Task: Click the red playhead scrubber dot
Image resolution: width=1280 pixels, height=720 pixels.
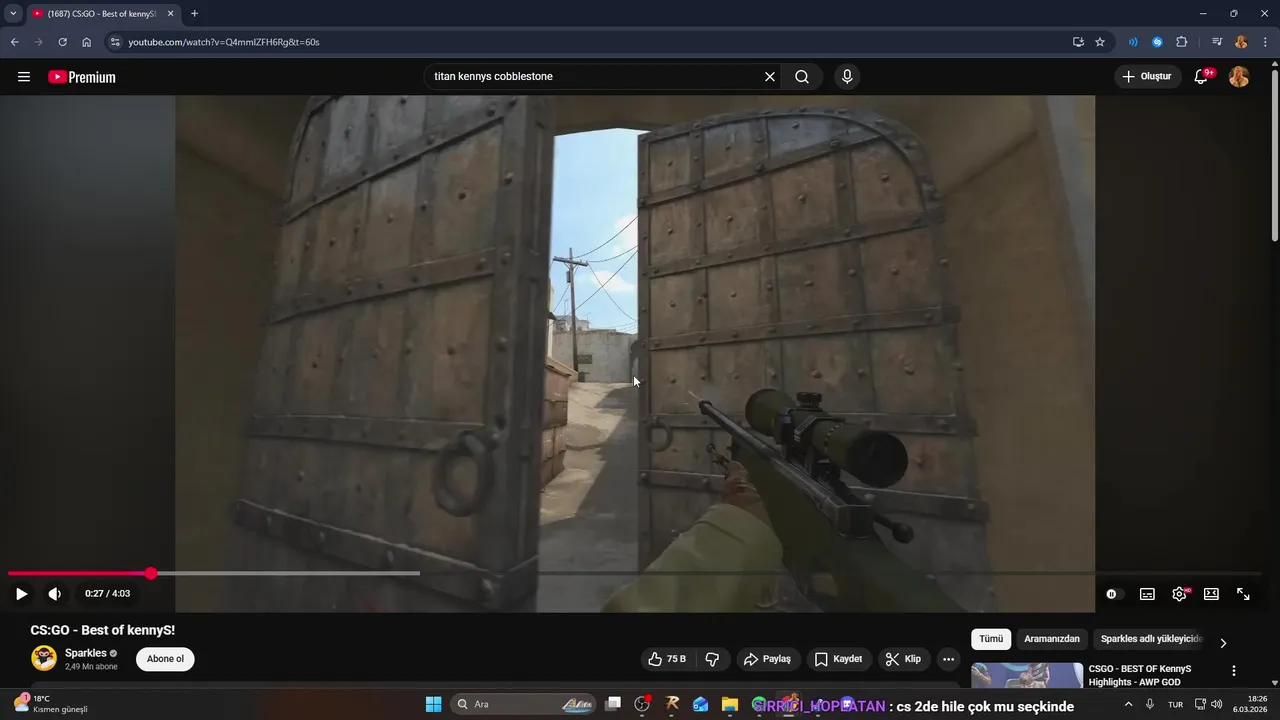Action: click(151, 573)
